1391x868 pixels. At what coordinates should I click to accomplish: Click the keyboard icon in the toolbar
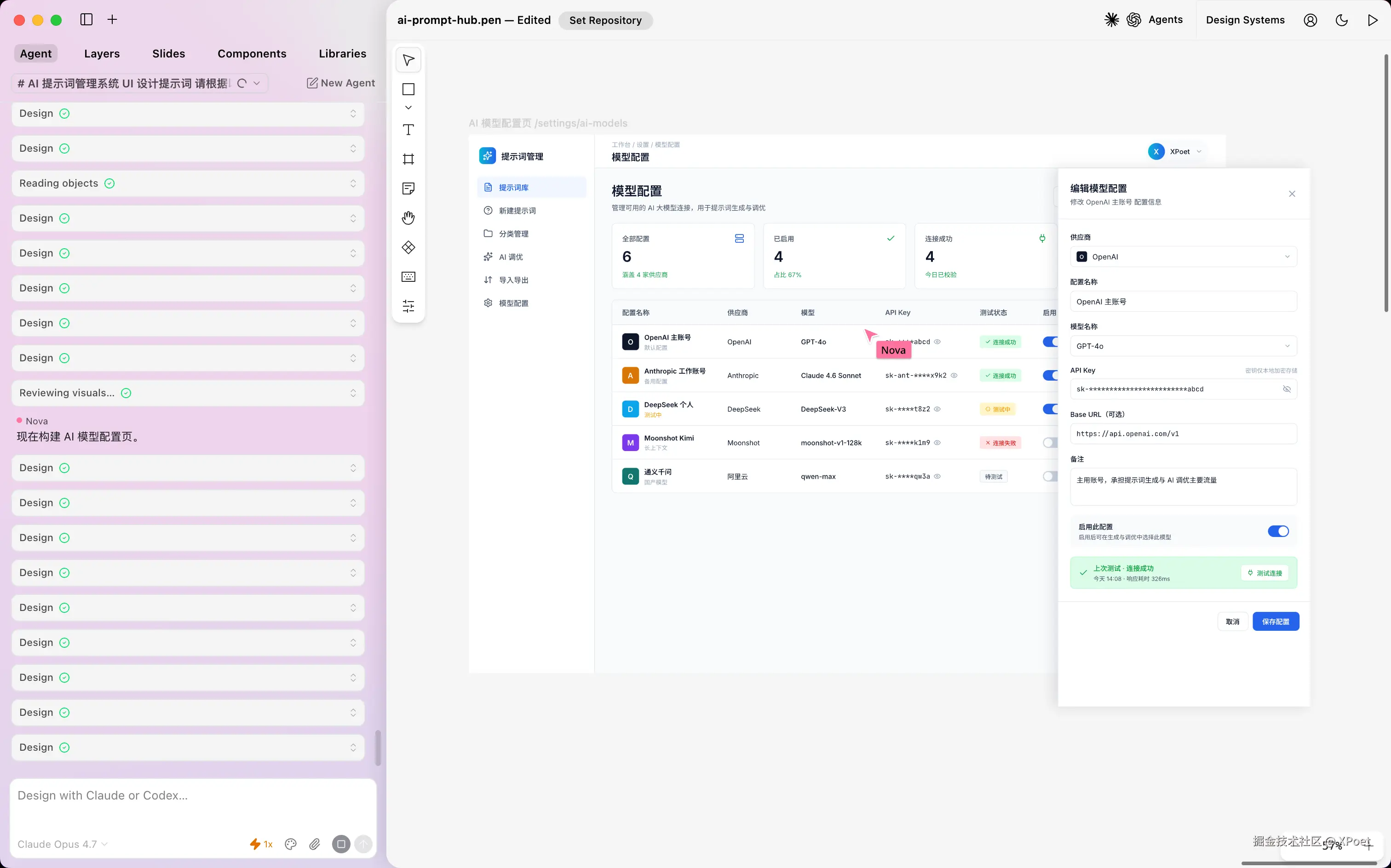tap(408, 277)
